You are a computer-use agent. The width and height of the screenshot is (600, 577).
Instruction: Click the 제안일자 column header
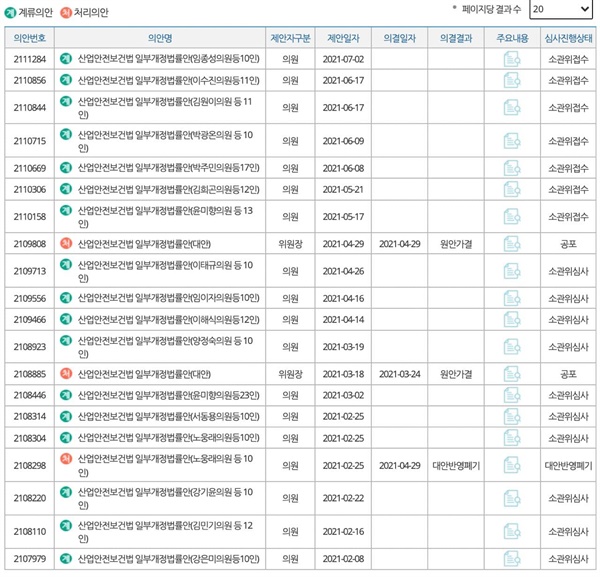pyautogui.click(x=343, y=38)
